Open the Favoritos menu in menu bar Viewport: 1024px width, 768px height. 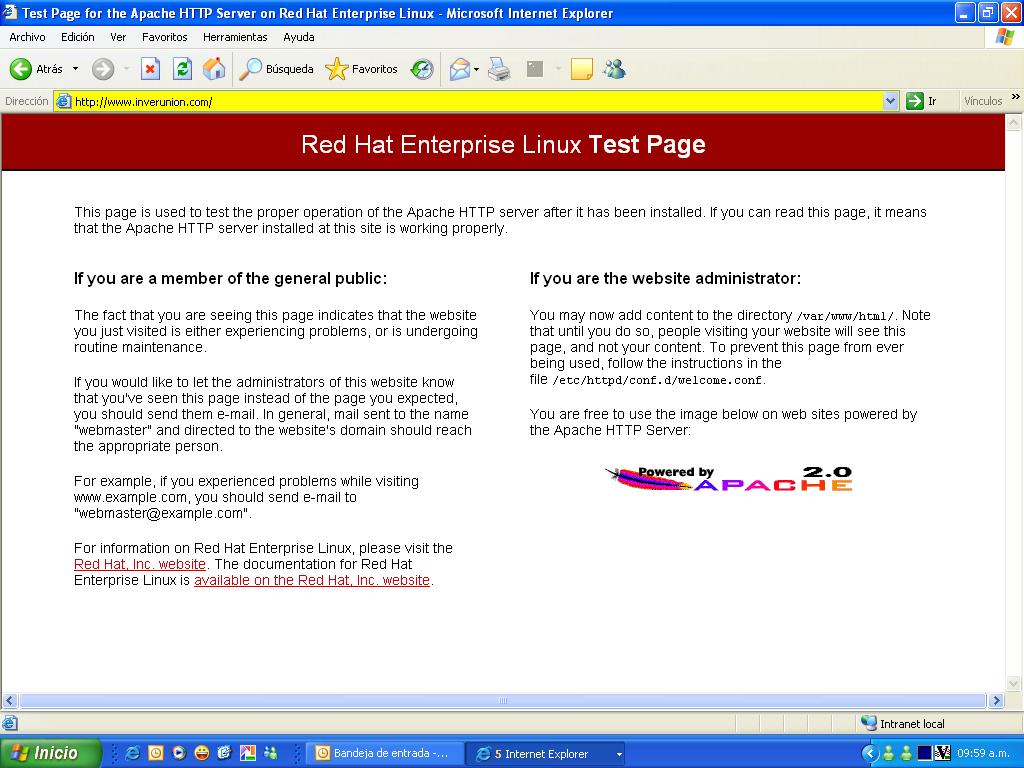(165, 37)
